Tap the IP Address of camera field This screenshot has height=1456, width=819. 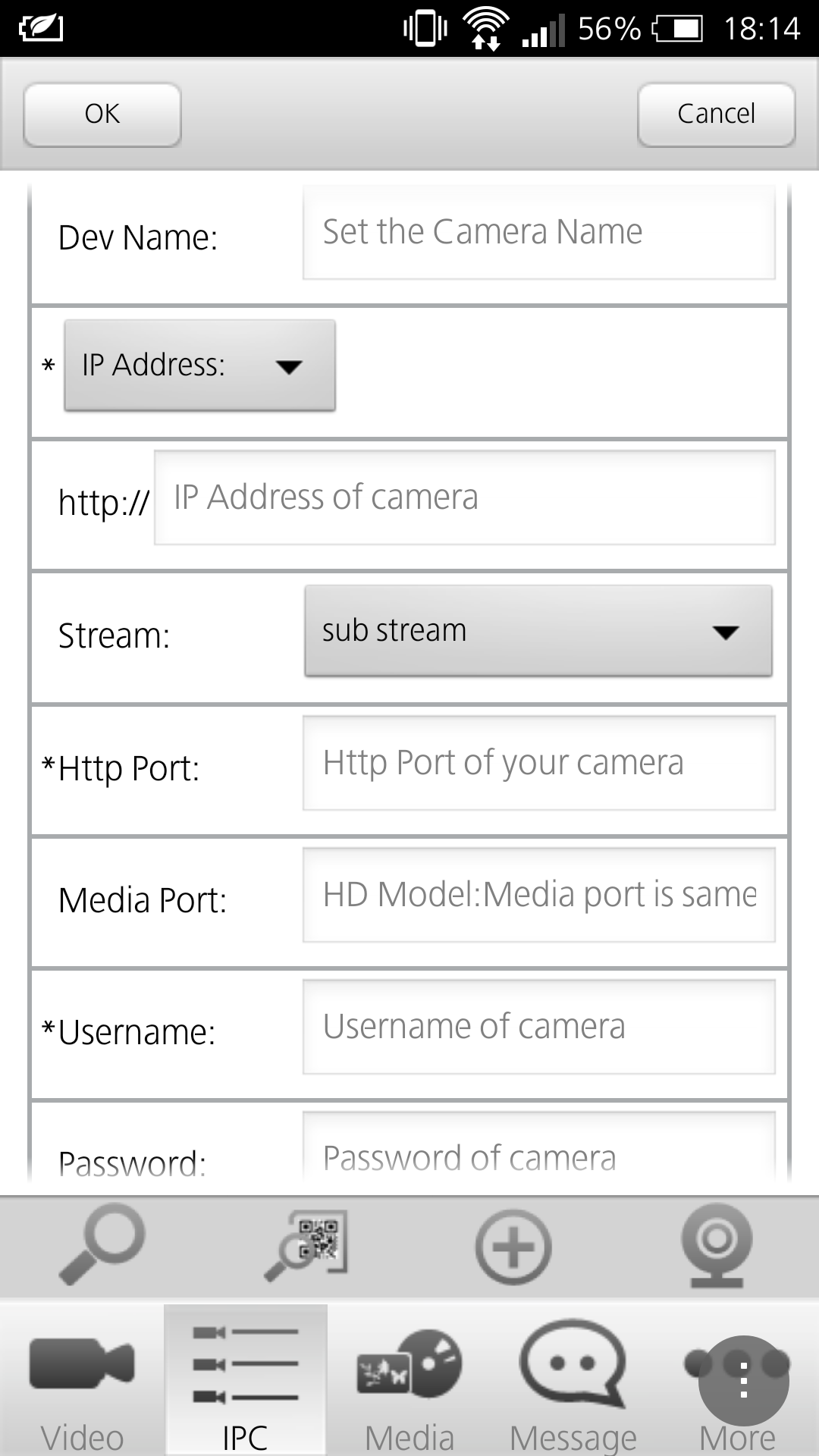(x=464, y=498)
